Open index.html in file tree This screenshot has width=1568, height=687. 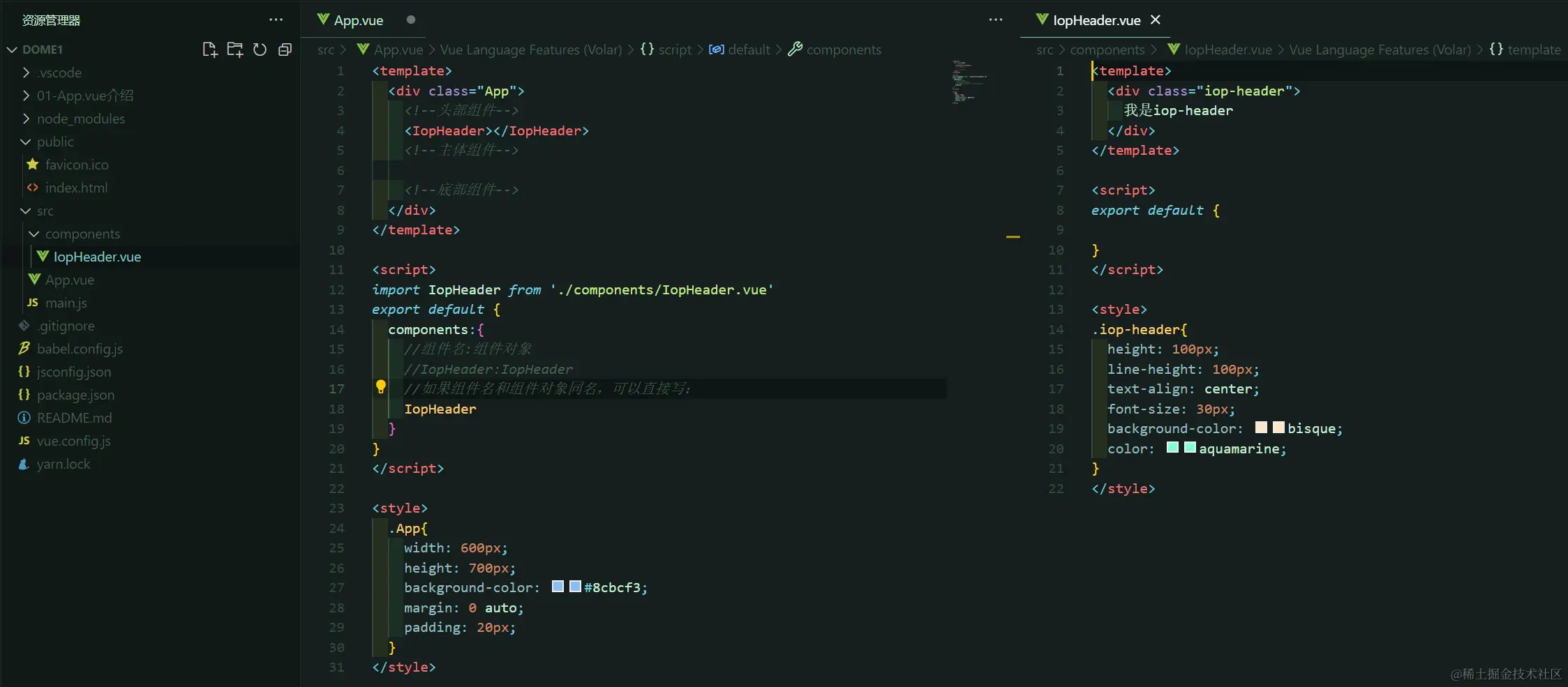coord(76,188)
